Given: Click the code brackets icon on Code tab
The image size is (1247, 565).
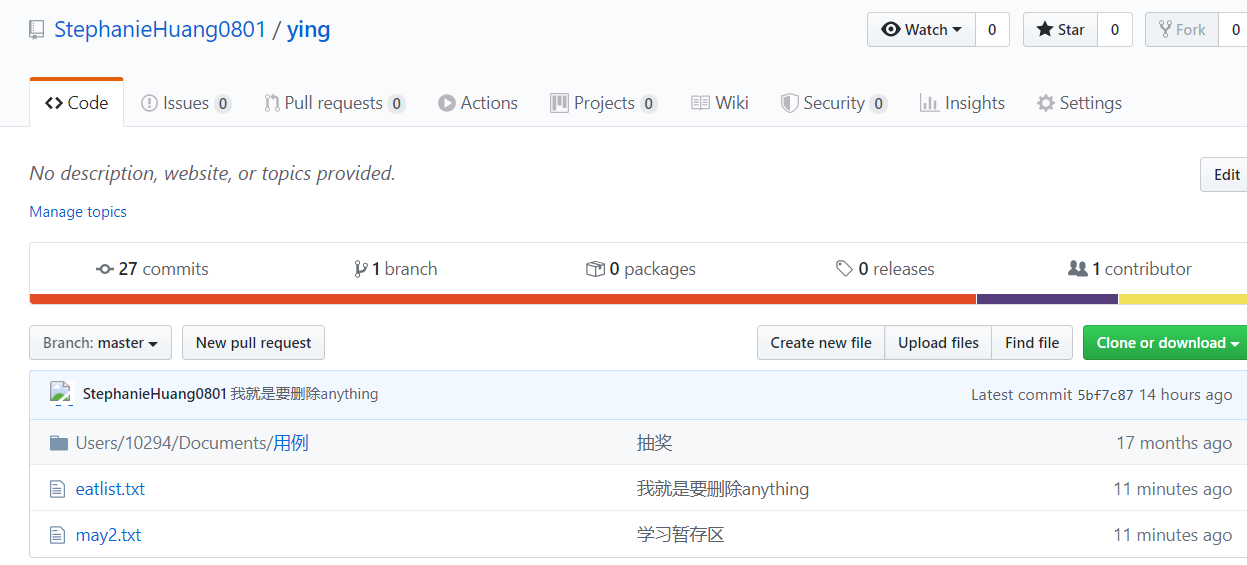Looking at the screenshot, I should click(54, 103).
